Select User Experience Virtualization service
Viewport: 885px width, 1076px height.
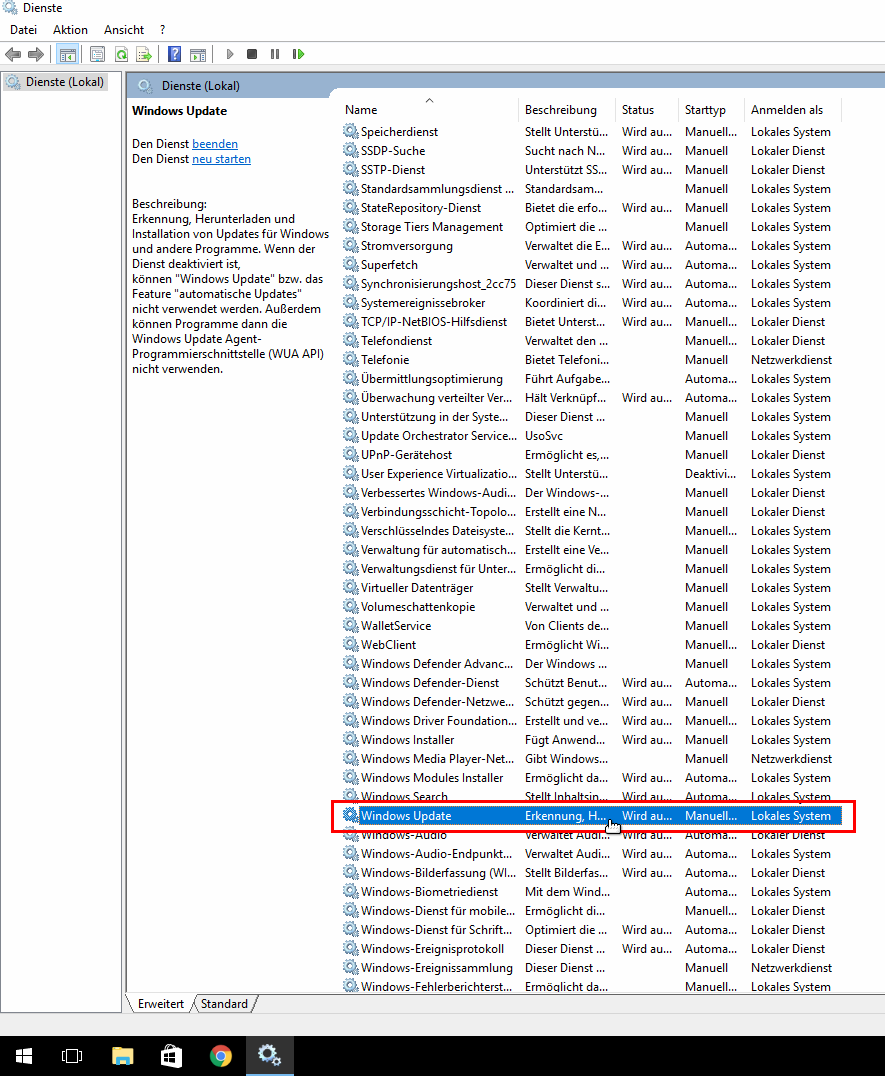[x=591, y=473]
